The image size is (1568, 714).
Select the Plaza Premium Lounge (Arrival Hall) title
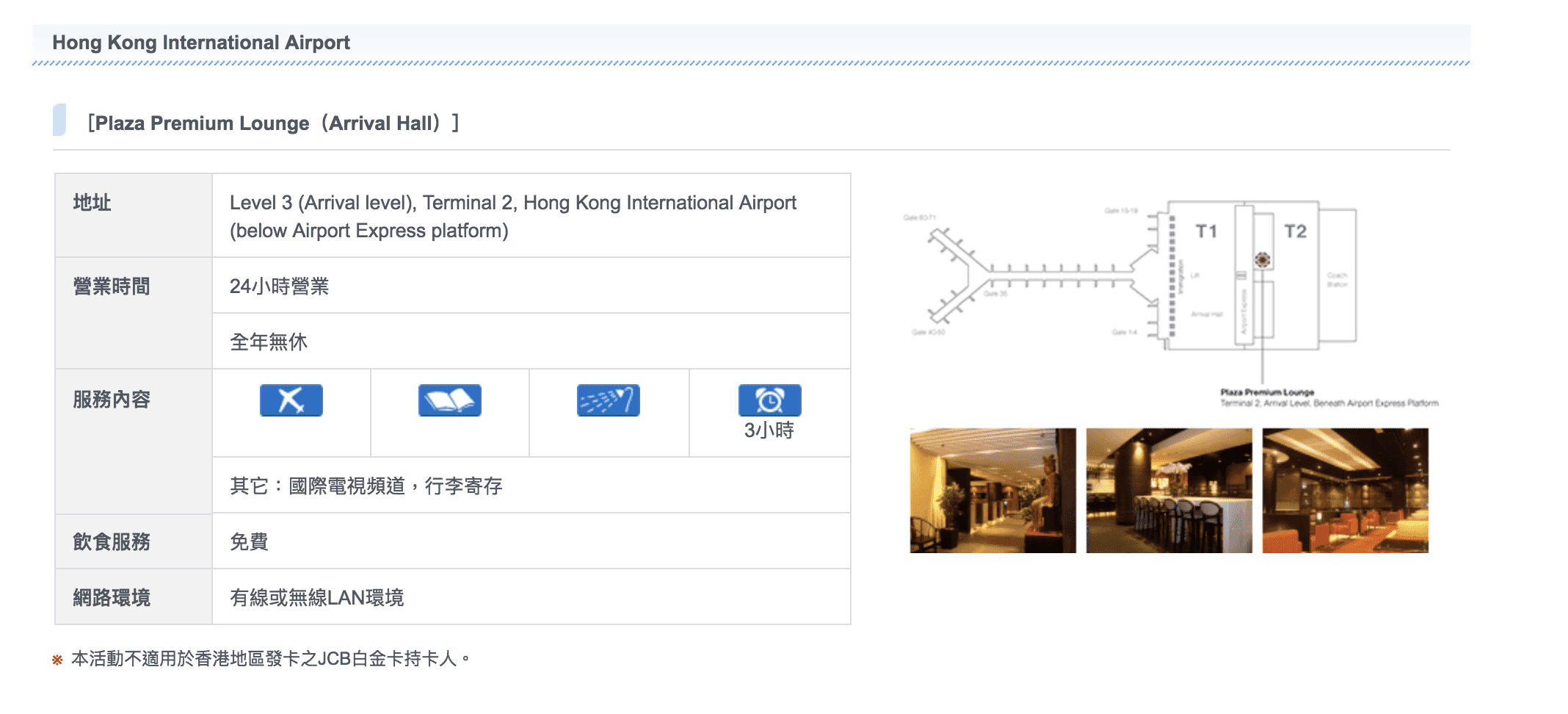tap(273, 123)
